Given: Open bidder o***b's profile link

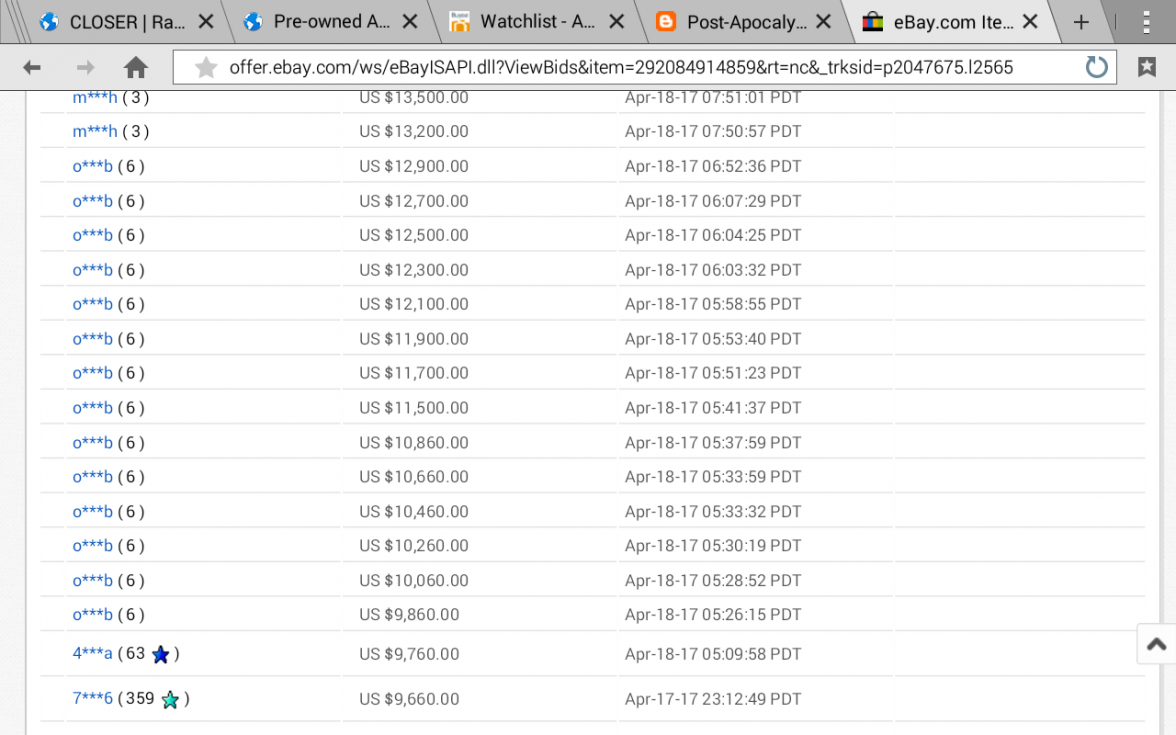Looking at the screenshot, I should click(x=91, y=166).
